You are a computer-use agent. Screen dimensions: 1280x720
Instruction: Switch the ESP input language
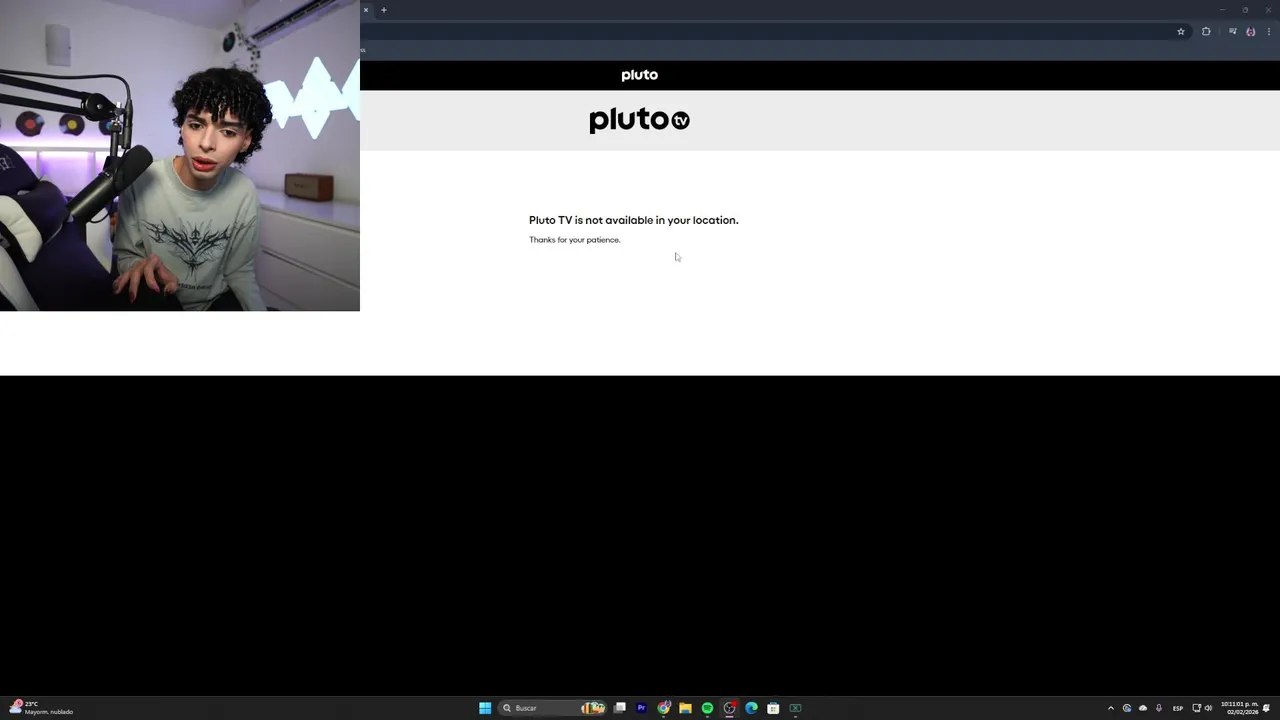(1178, 708)
